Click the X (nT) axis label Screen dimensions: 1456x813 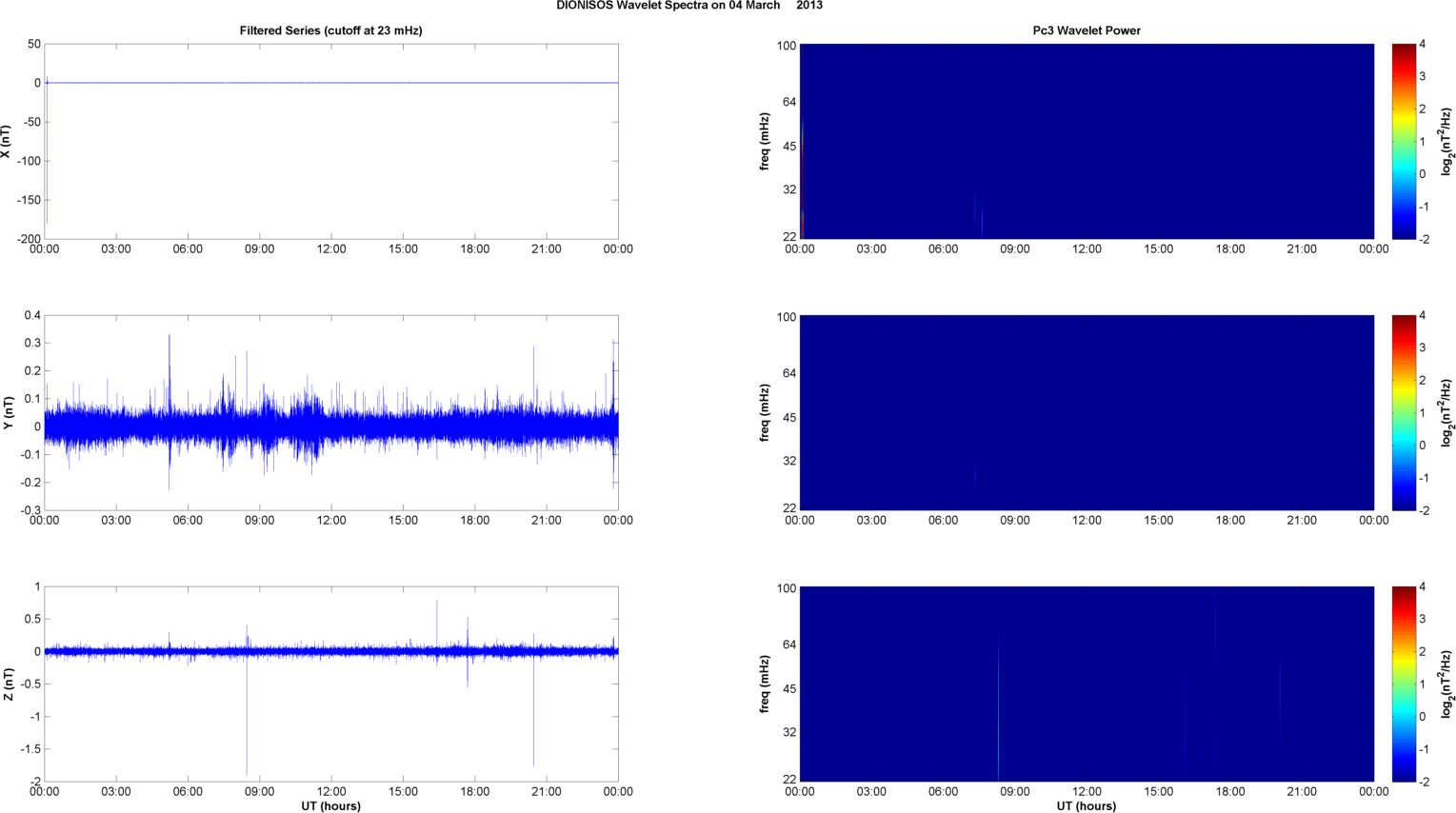(7, 142)
